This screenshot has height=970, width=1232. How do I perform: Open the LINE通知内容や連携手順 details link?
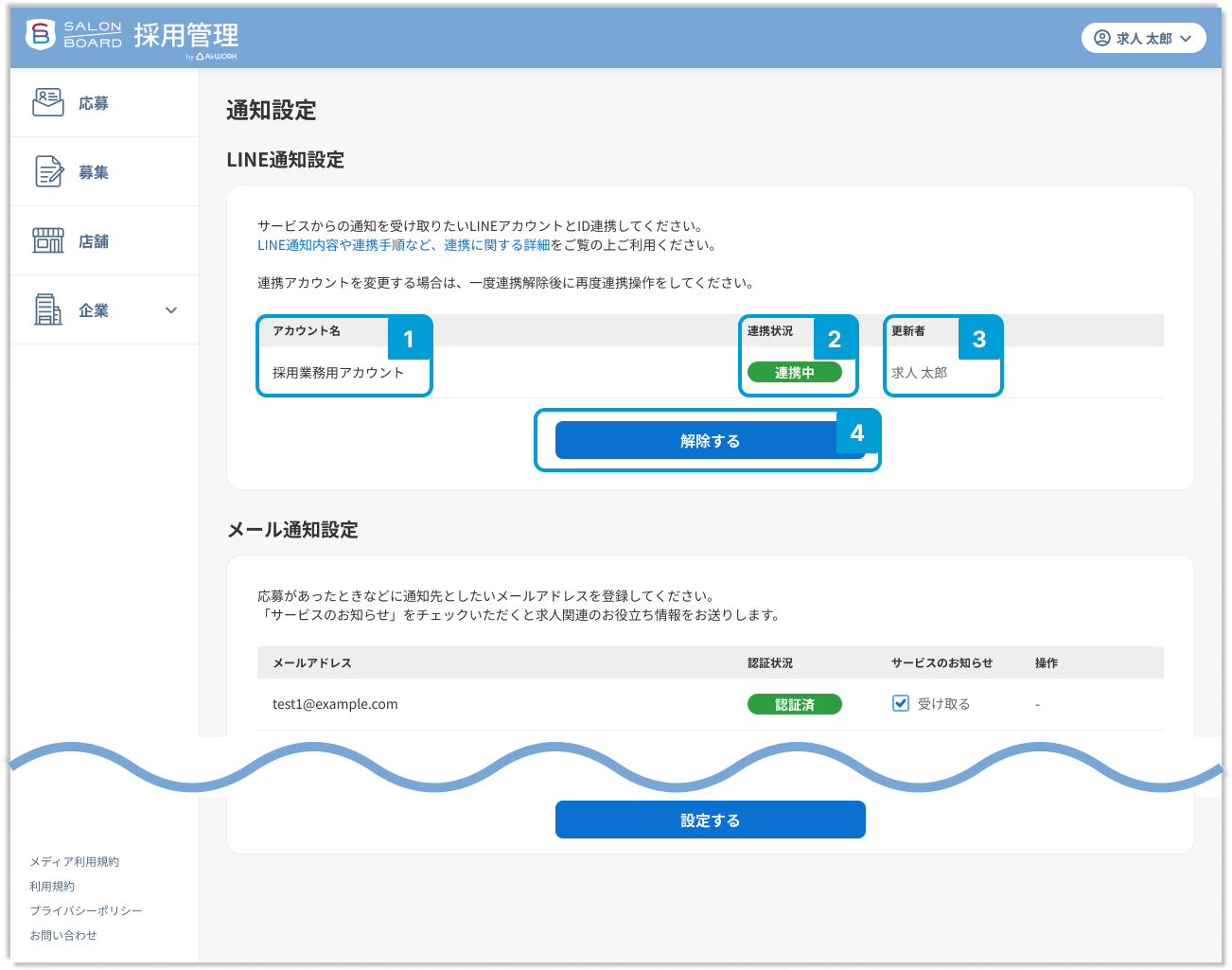point(403,245)
